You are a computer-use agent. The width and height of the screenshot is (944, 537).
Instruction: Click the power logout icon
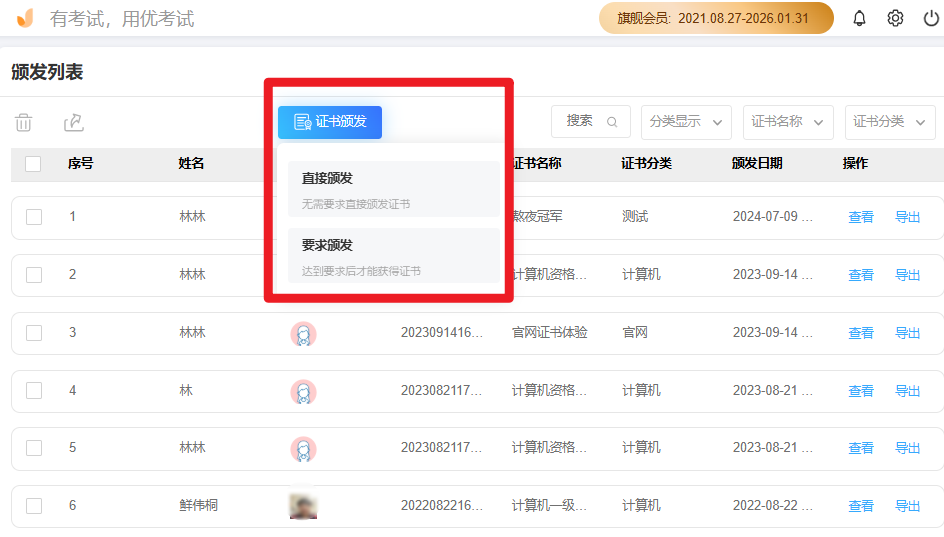[x=931, y=19]
